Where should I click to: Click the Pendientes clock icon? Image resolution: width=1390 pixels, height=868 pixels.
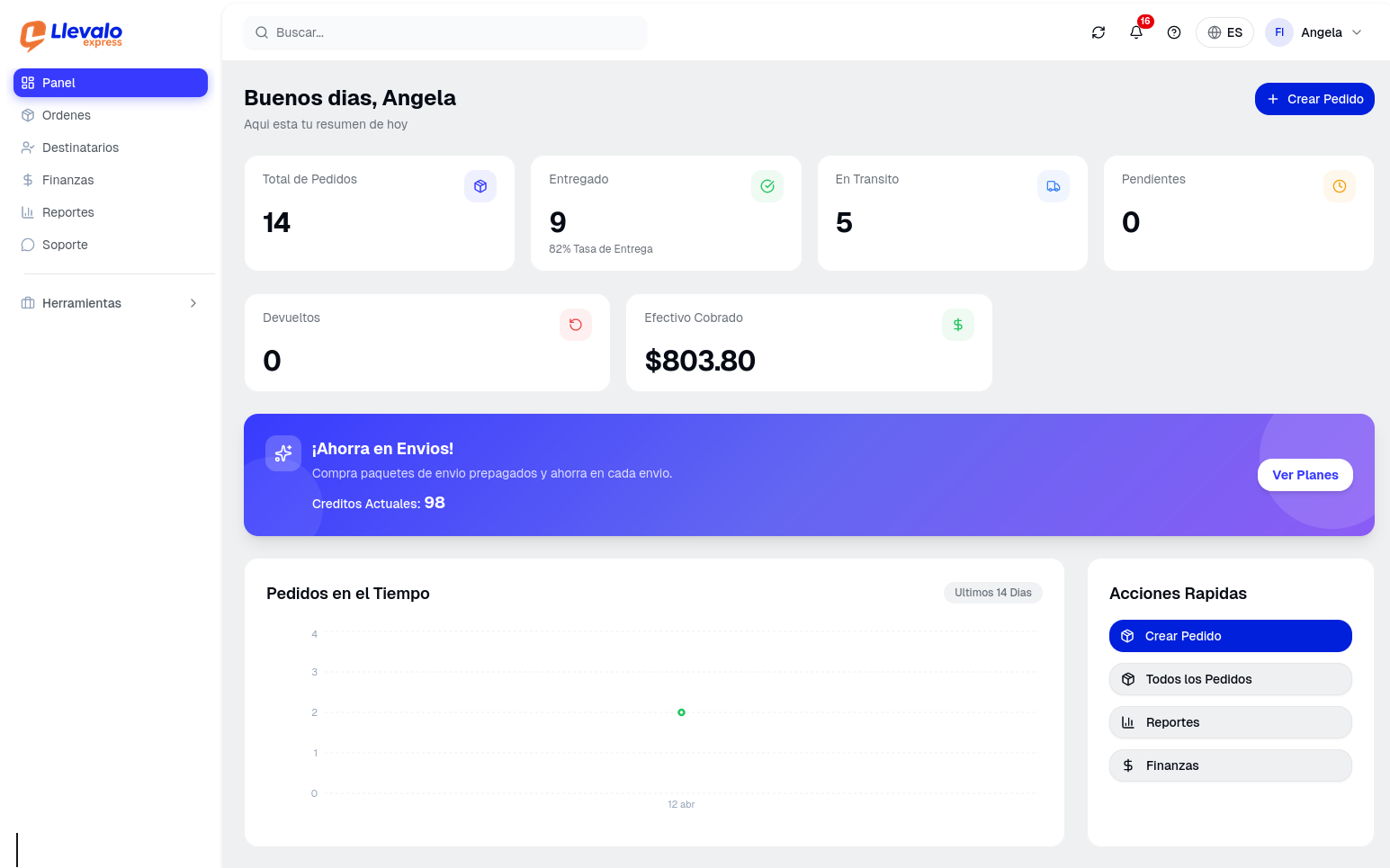(x=1339, y=186)
